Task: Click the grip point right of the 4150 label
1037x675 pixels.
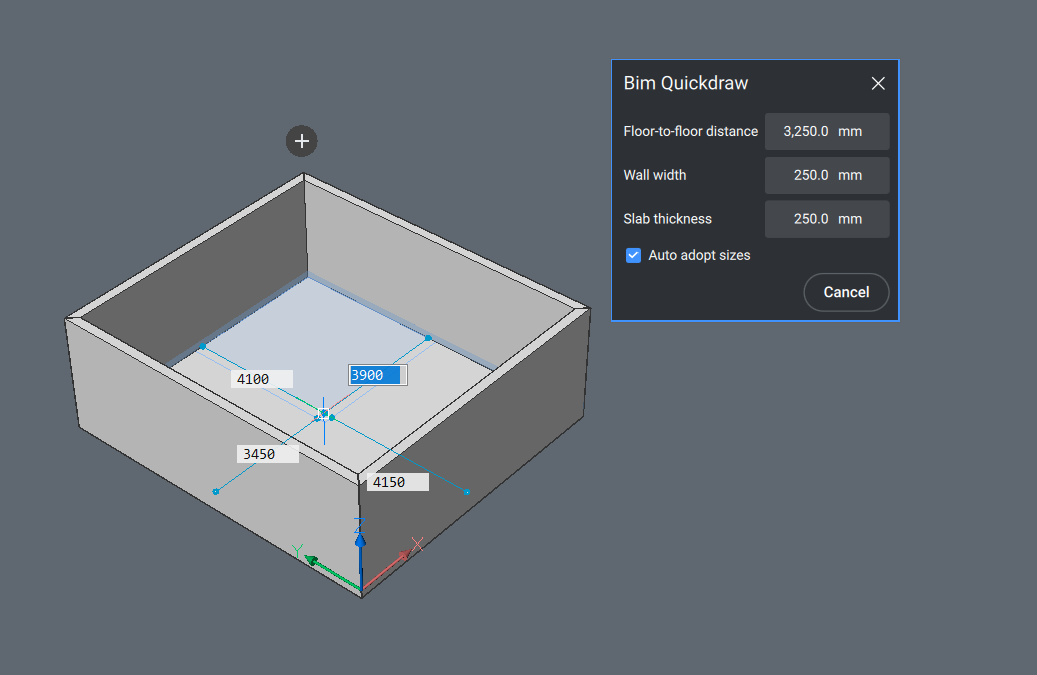Action: (465, 491)
